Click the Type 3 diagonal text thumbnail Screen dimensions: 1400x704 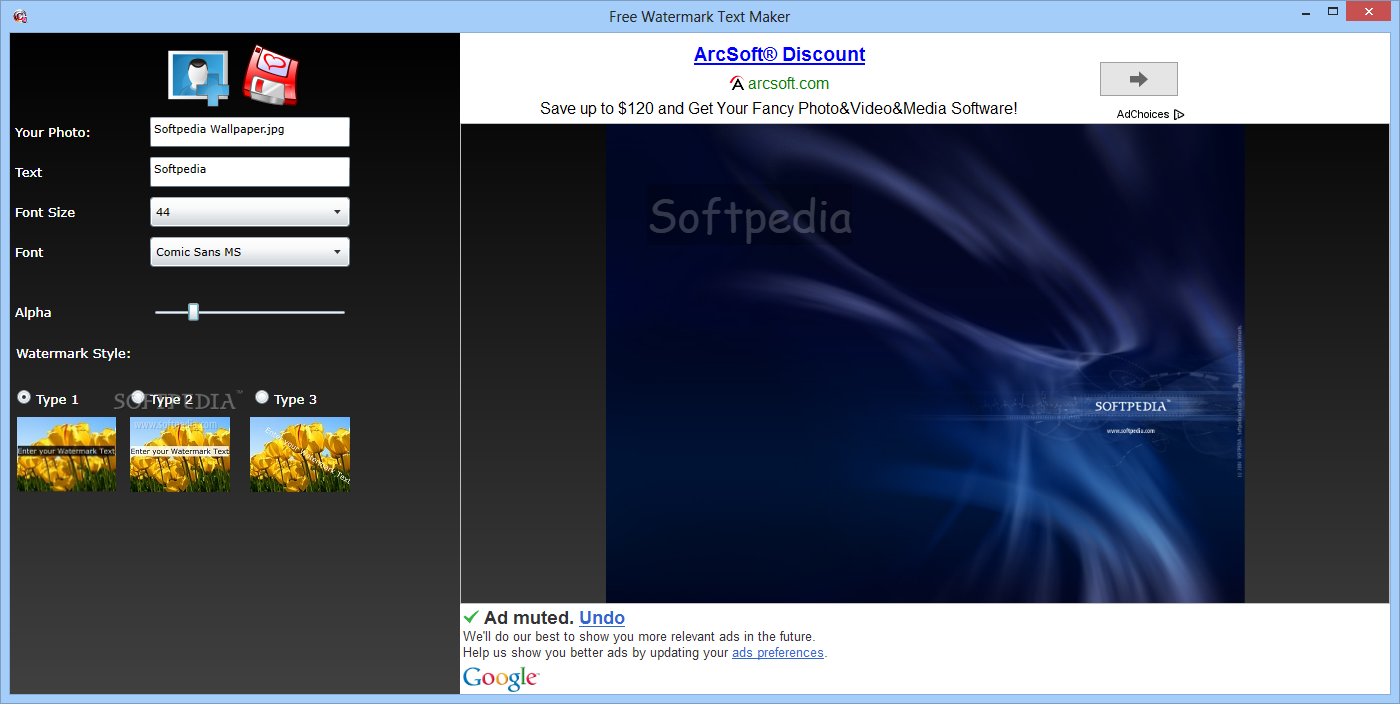coord(300,454)
